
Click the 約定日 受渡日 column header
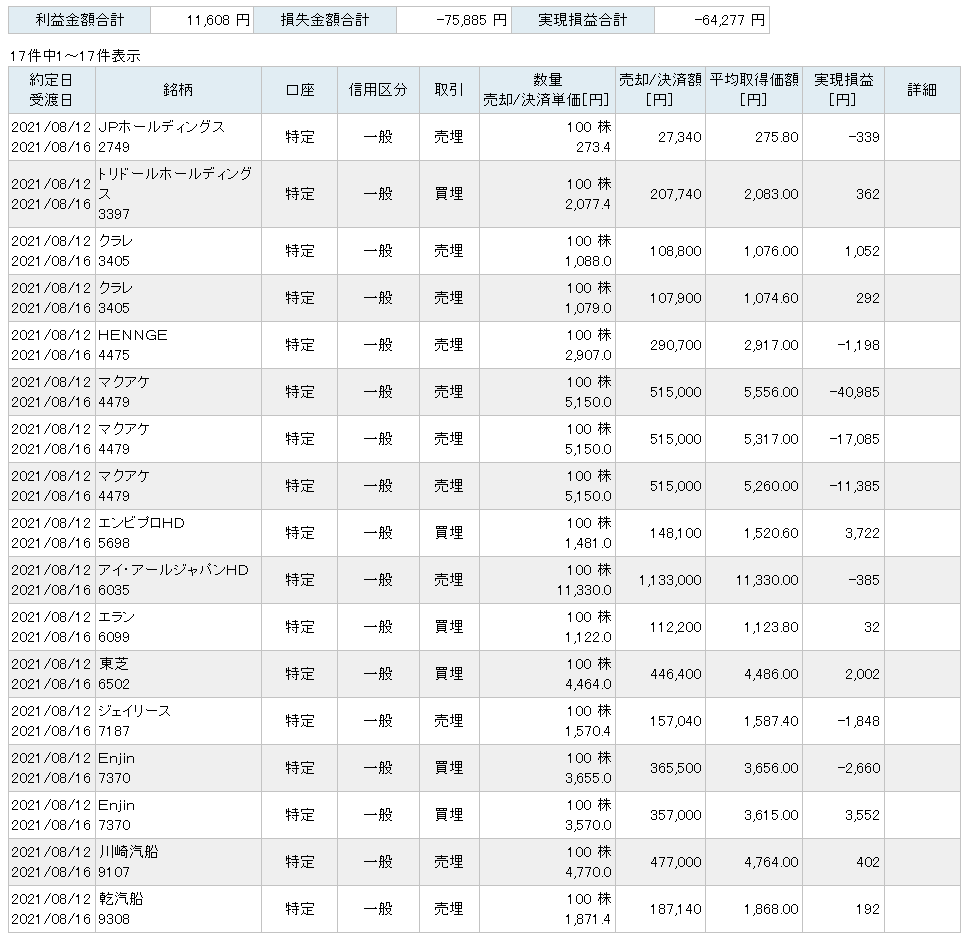(51, 90)
